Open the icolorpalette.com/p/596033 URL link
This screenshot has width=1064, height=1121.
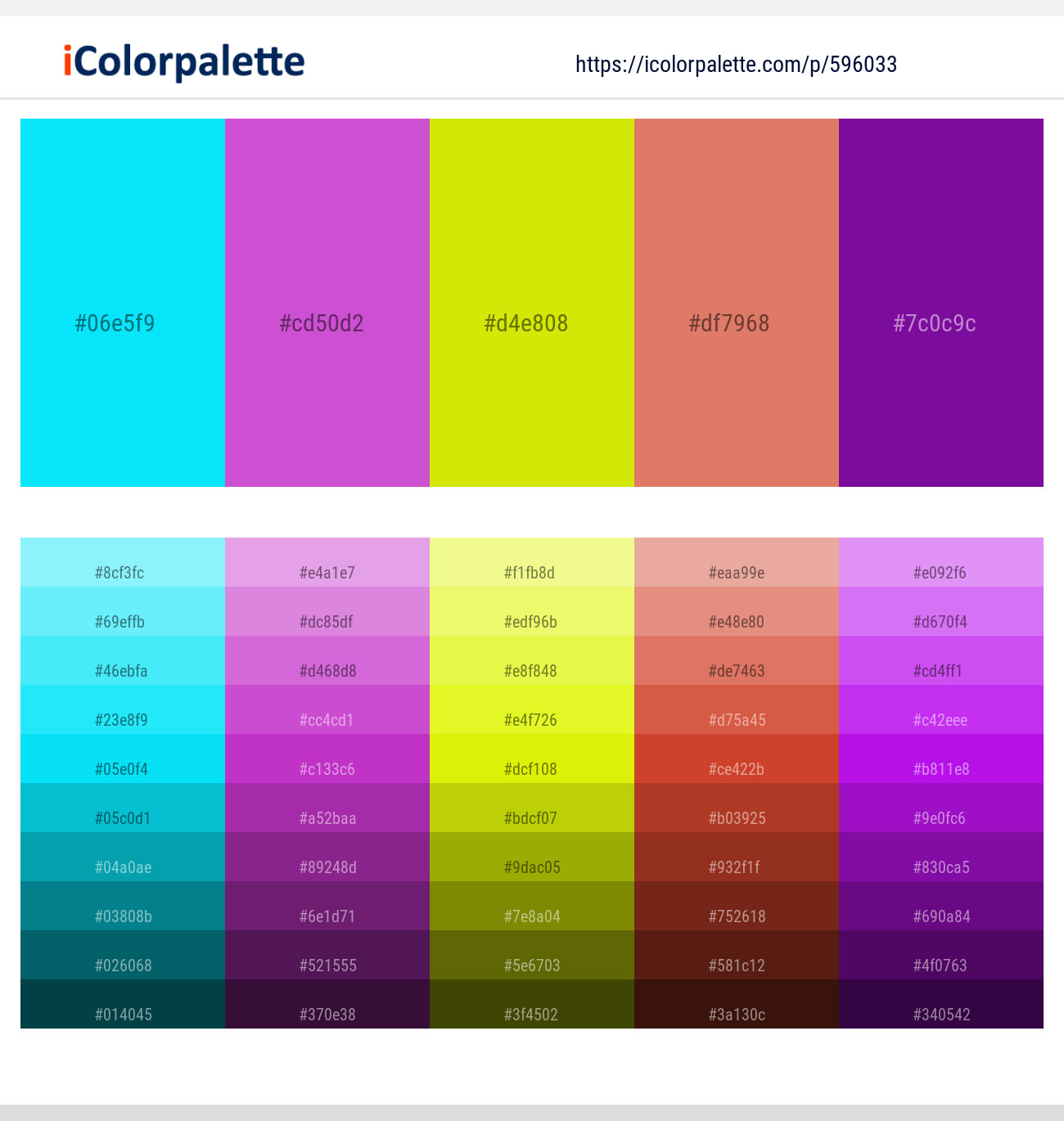(x=736, y=65)
